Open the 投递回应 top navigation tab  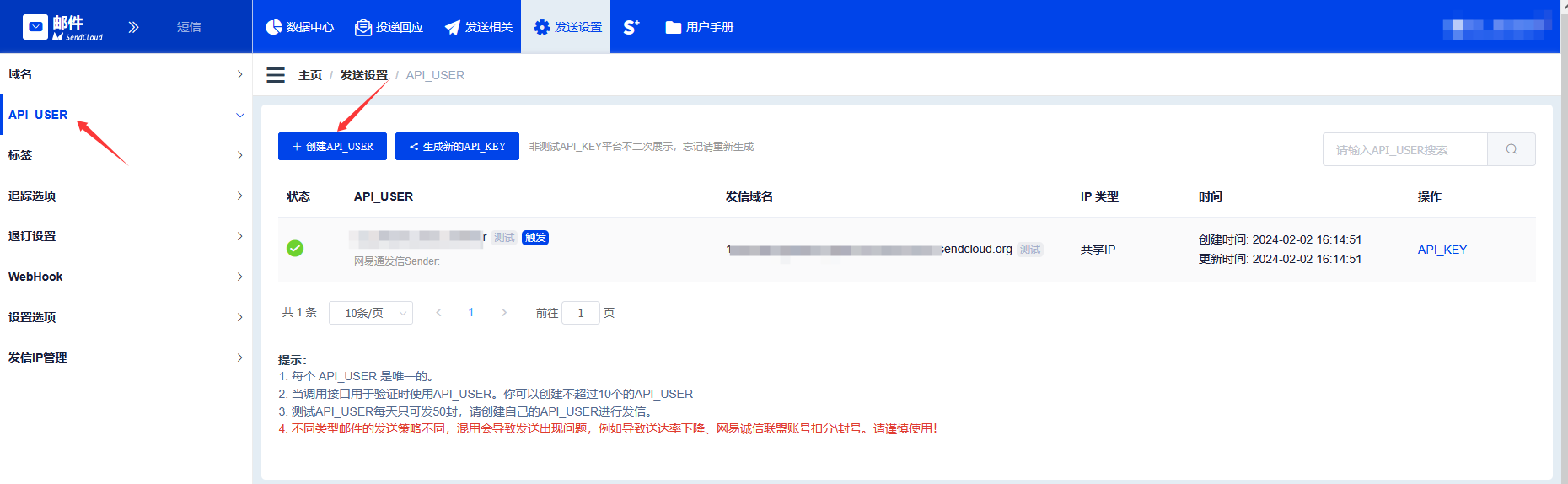389,27
